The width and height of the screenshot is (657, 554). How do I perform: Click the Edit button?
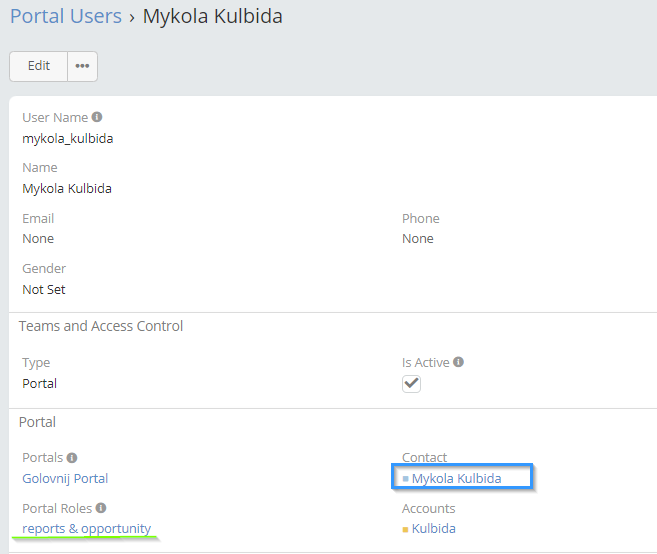[x=38, y=66]
